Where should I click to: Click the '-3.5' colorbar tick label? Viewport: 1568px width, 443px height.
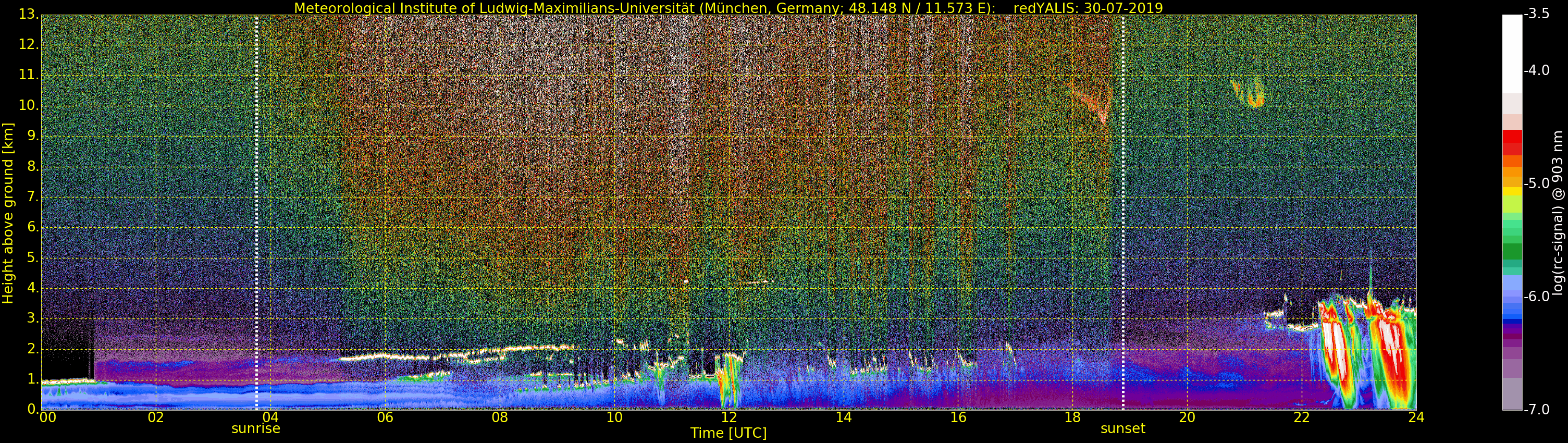pos(1536,15)
